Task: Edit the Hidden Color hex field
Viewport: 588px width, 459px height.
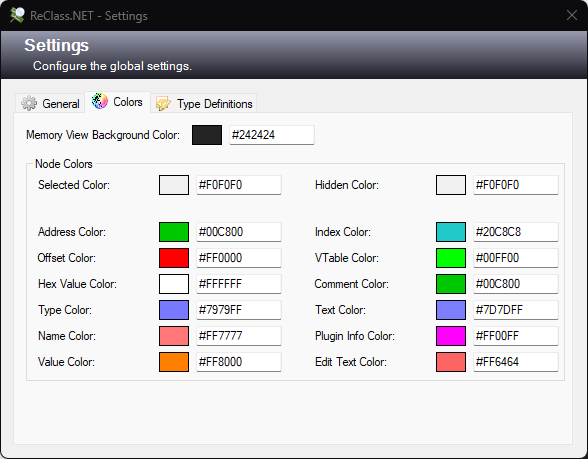Action: click(516, 185)
